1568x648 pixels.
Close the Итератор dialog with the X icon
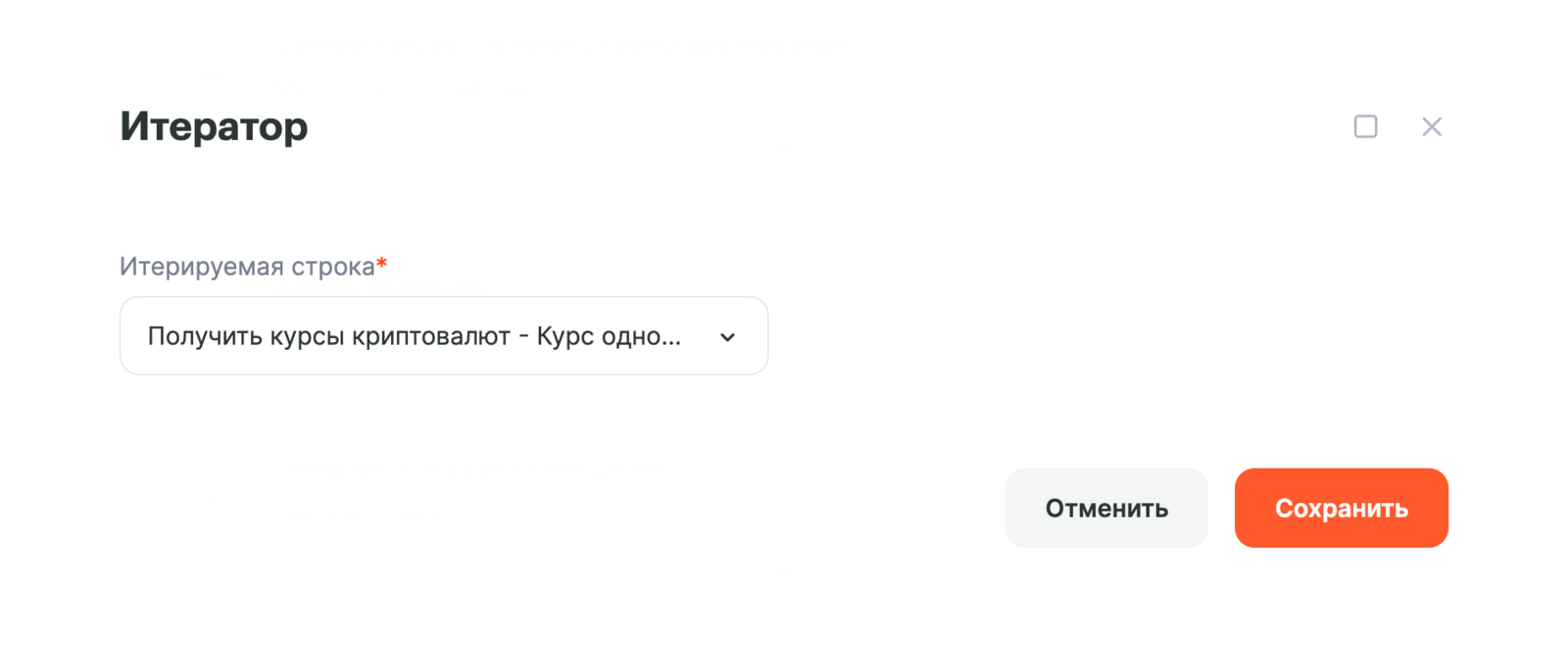pyautogui.click(x=1432, y=126)
